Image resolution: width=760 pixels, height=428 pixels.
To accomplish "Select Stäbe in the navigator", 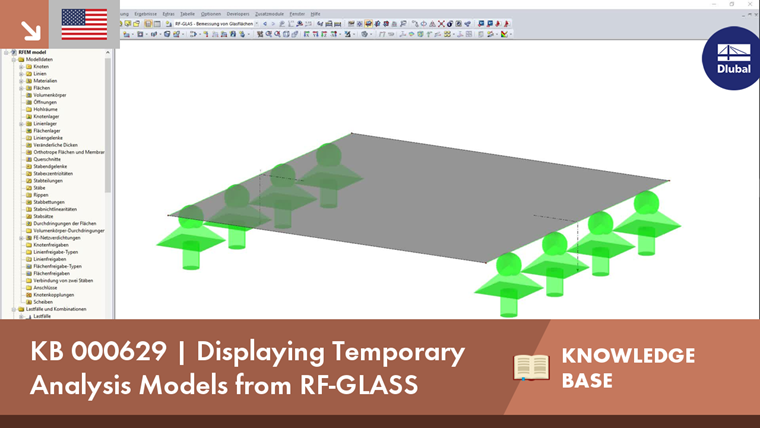I will coord(39,188).
